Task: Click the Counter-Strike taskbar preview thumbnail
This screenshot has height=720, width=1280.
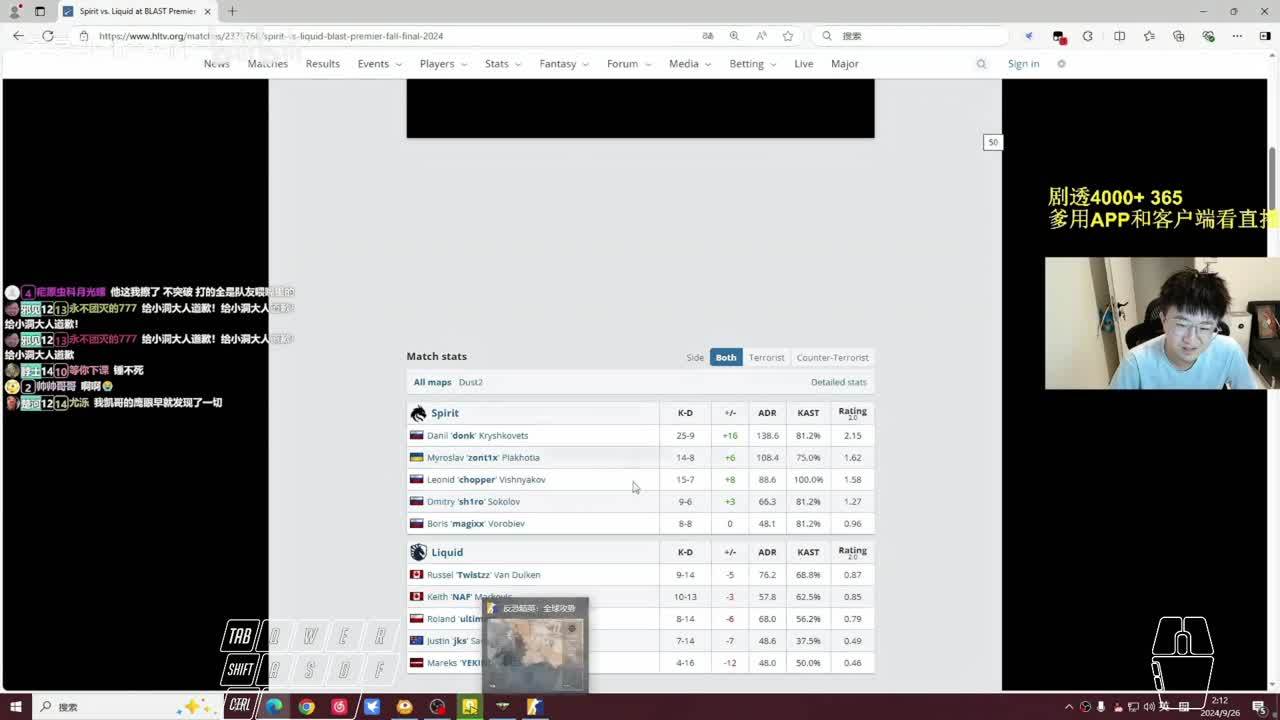Action: [535, 650]
